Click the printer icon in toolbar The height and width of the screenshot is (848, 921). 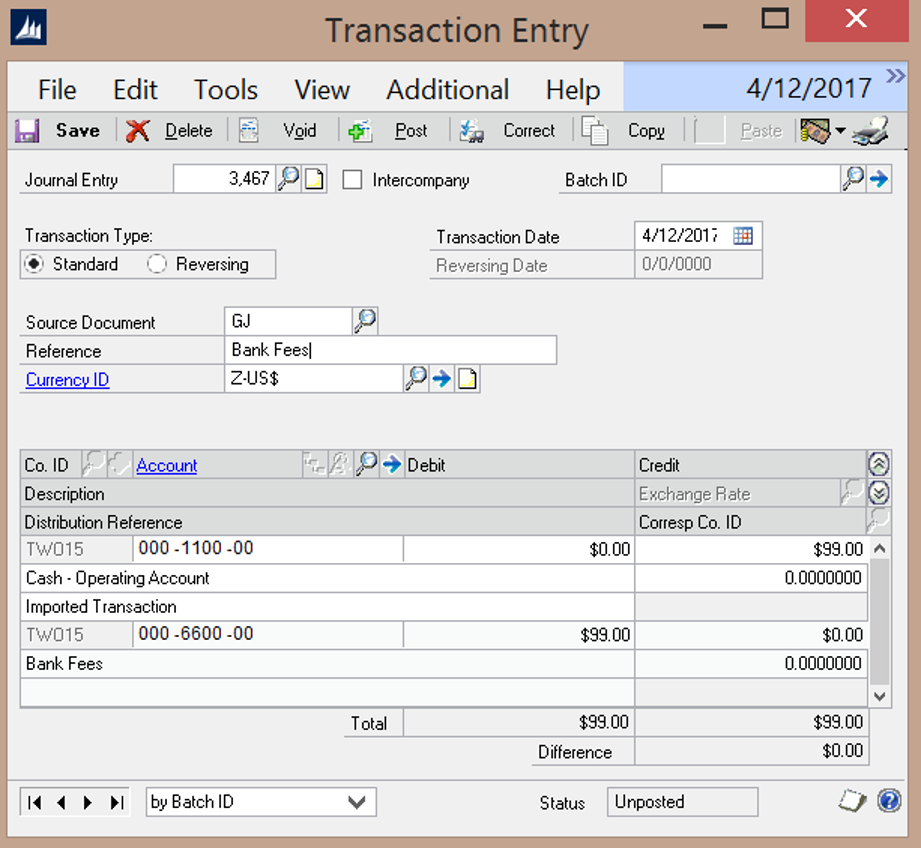(871, 131)
